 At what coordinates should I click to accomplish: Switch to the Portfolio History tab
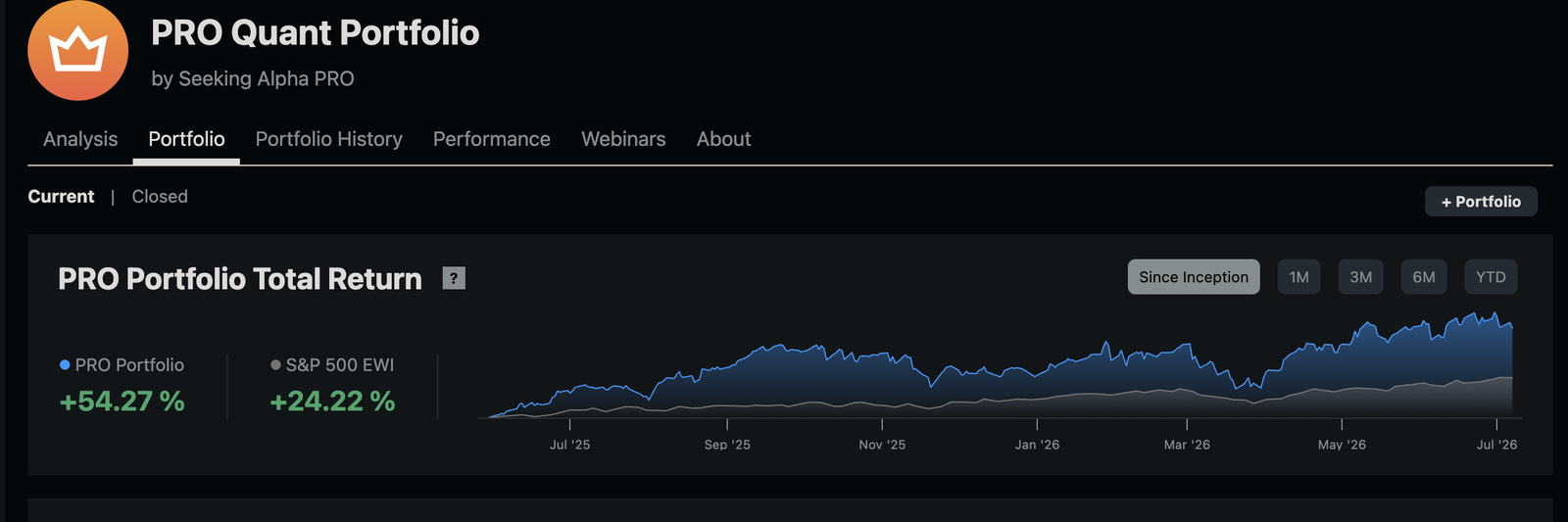329,139
